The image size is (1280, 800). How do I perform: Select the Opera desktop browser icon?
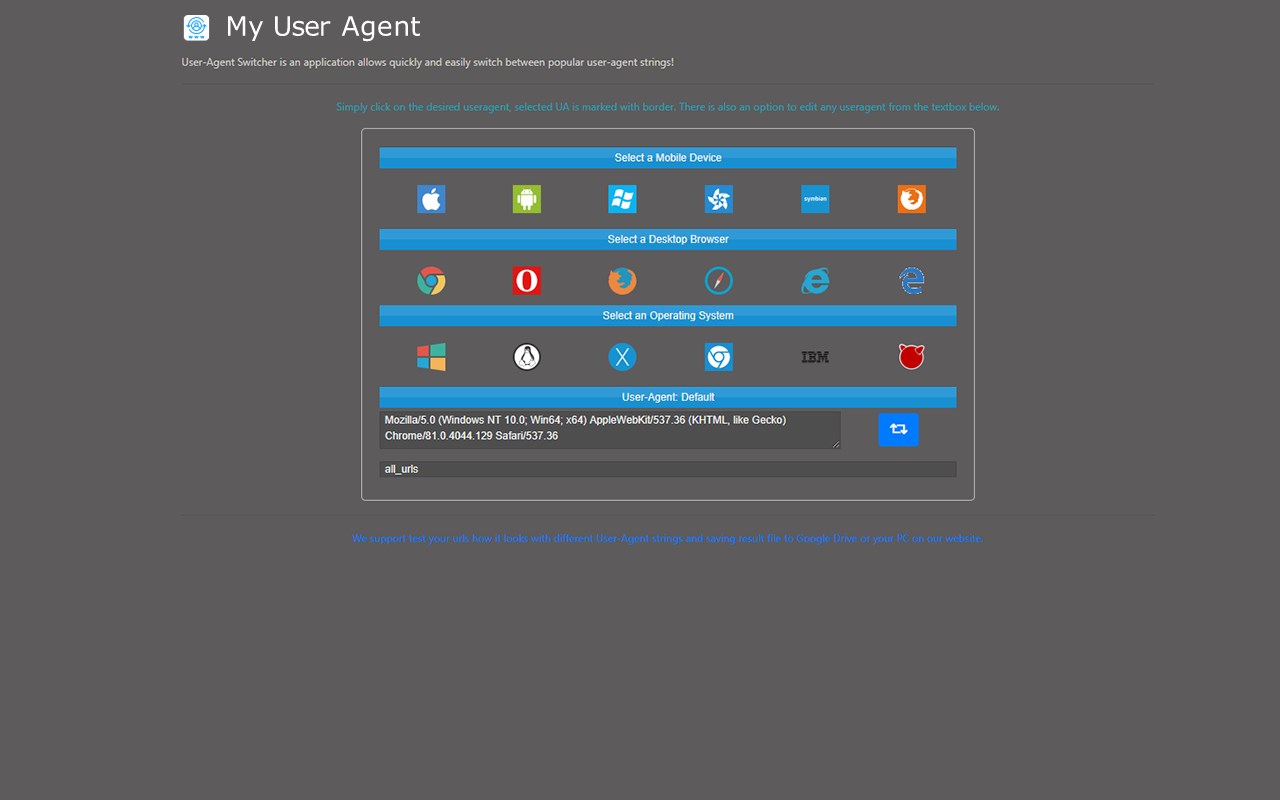coord(527,281)
